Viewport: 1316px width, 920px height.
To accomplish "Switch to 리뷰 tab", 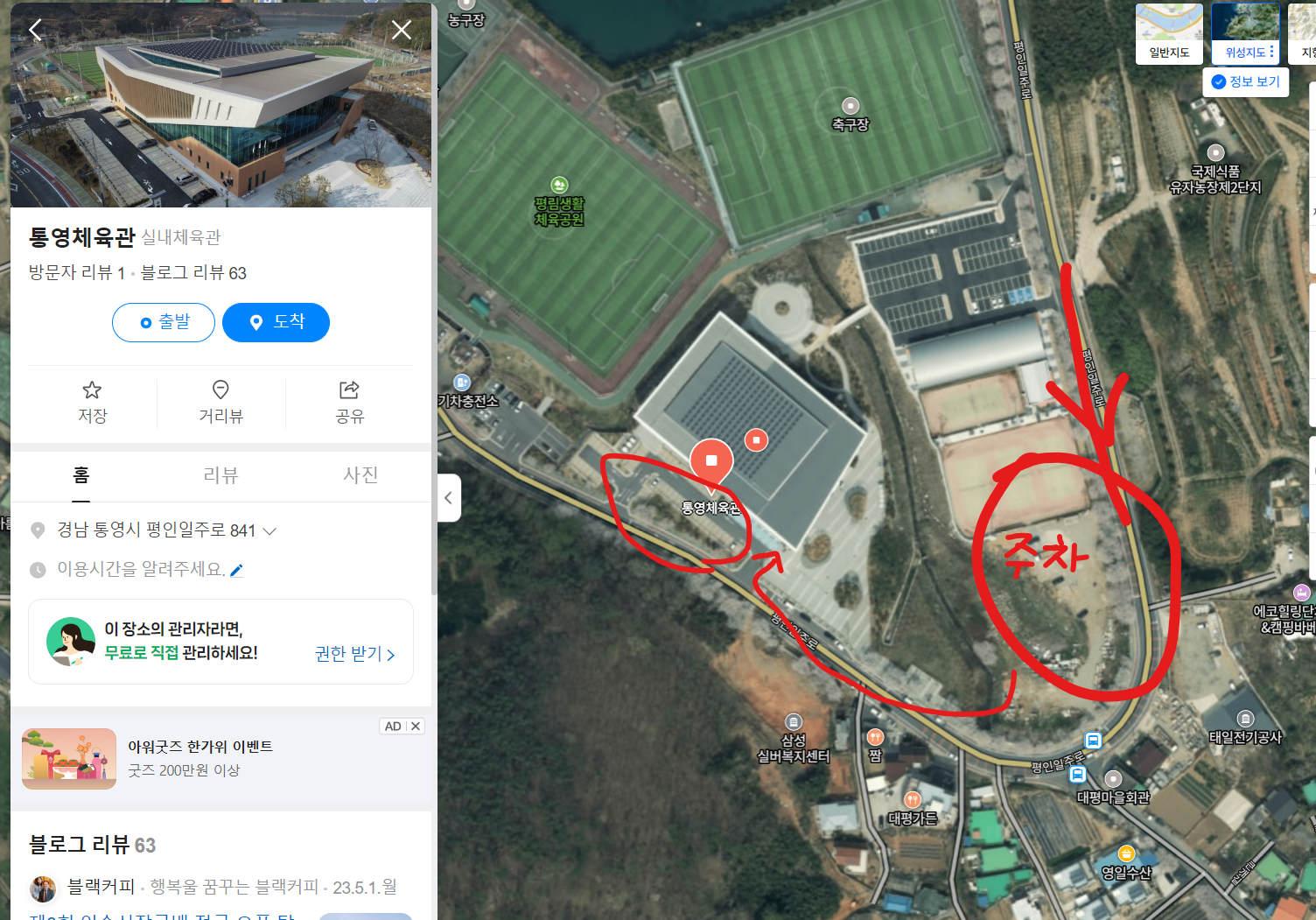I will (x=220, y=475).
